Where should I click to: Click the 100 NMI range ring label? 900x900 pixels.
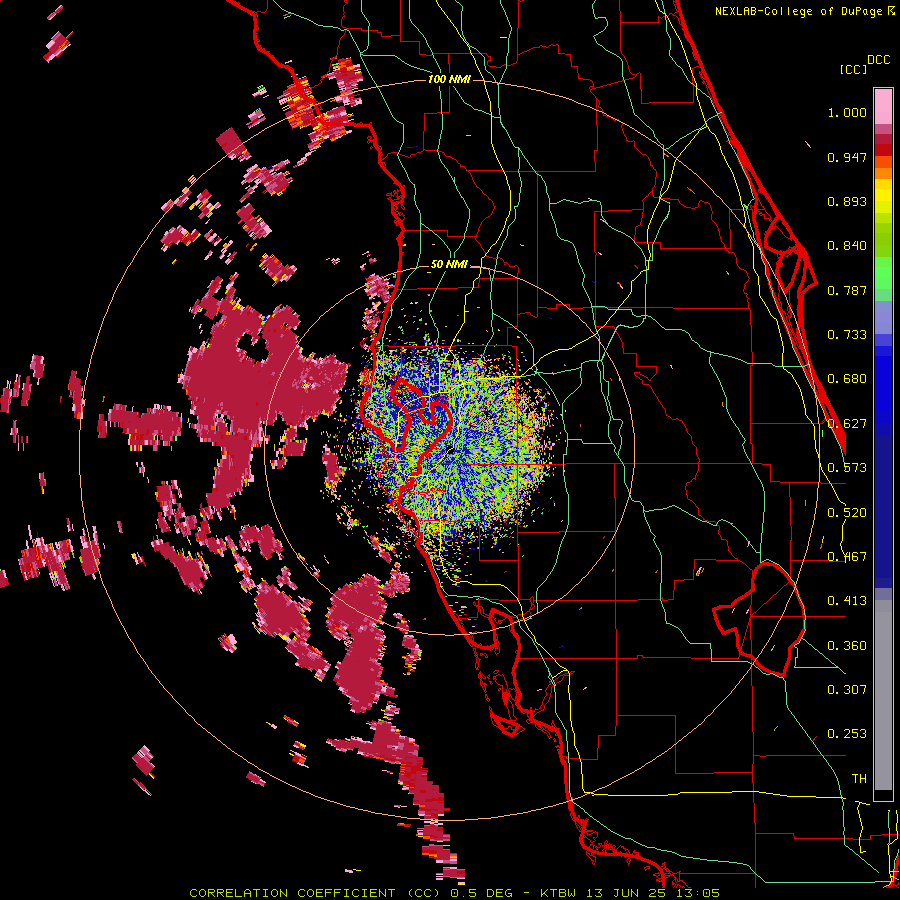(449, 79)
